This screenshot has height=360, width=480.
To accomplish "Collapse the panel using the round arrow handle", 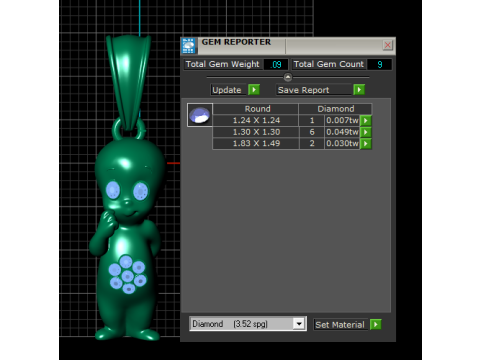I will [288, 77].
